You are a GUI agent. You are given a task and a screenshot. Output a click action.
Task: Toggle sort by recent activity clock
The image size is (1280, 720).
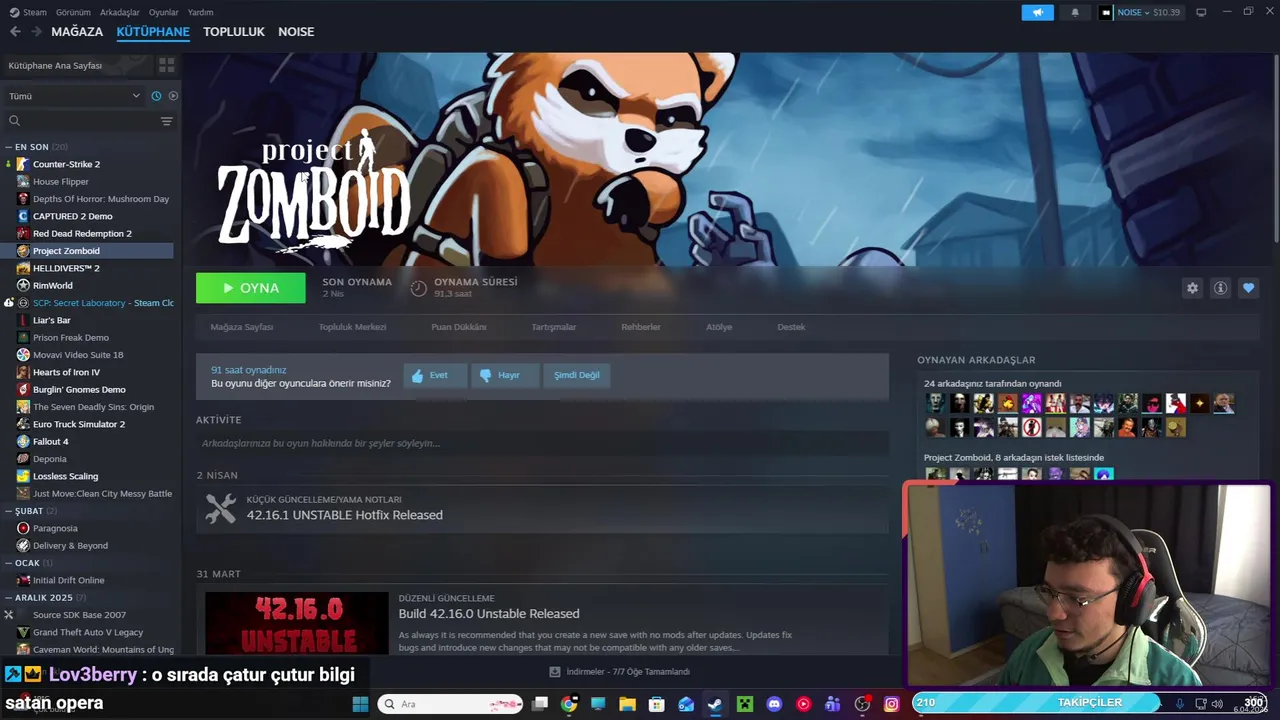(x=156, y=96)
